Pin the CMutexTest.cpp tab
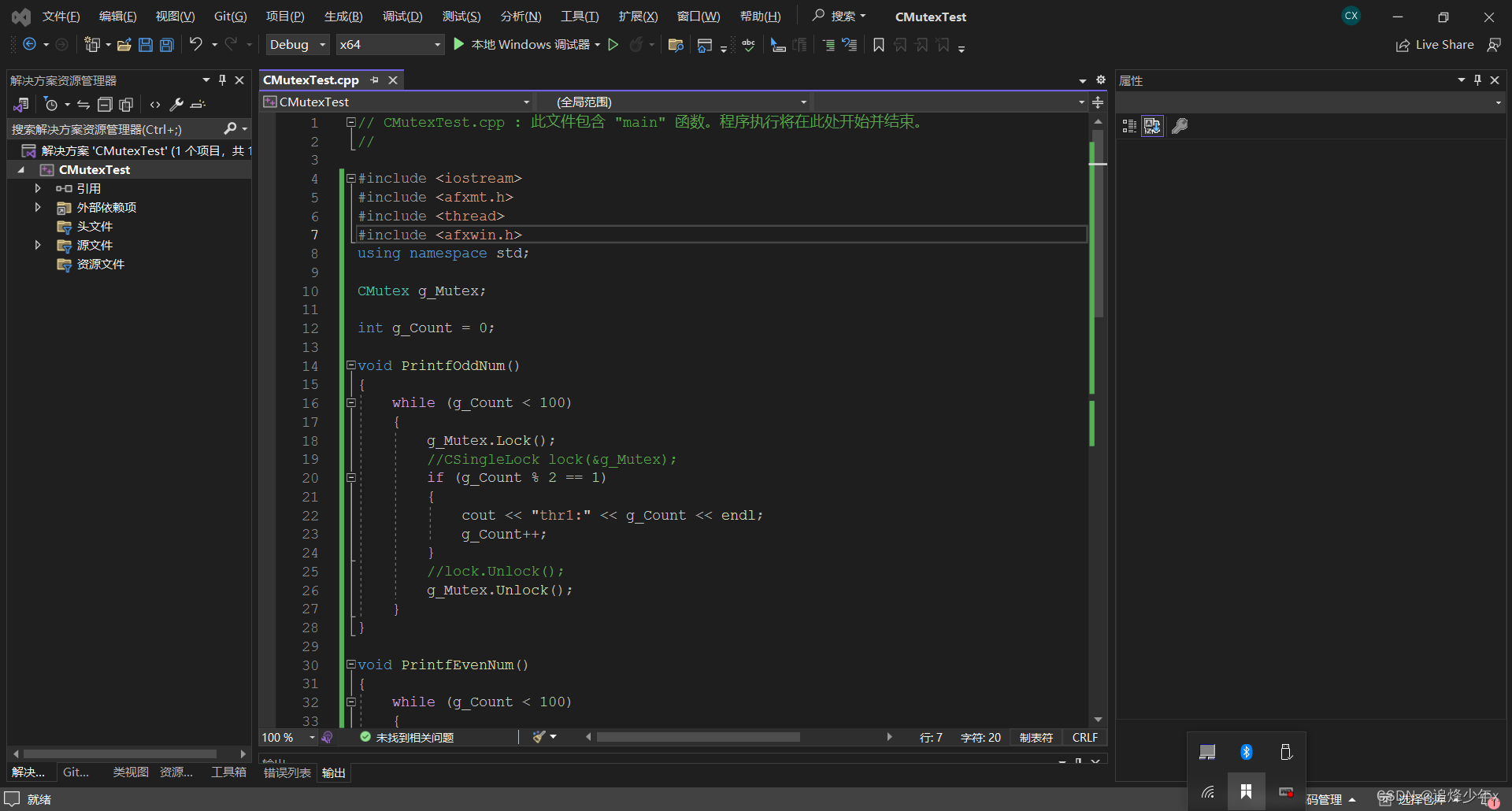Viewport: 1512px width, 811px height. [x=375, y=80]
